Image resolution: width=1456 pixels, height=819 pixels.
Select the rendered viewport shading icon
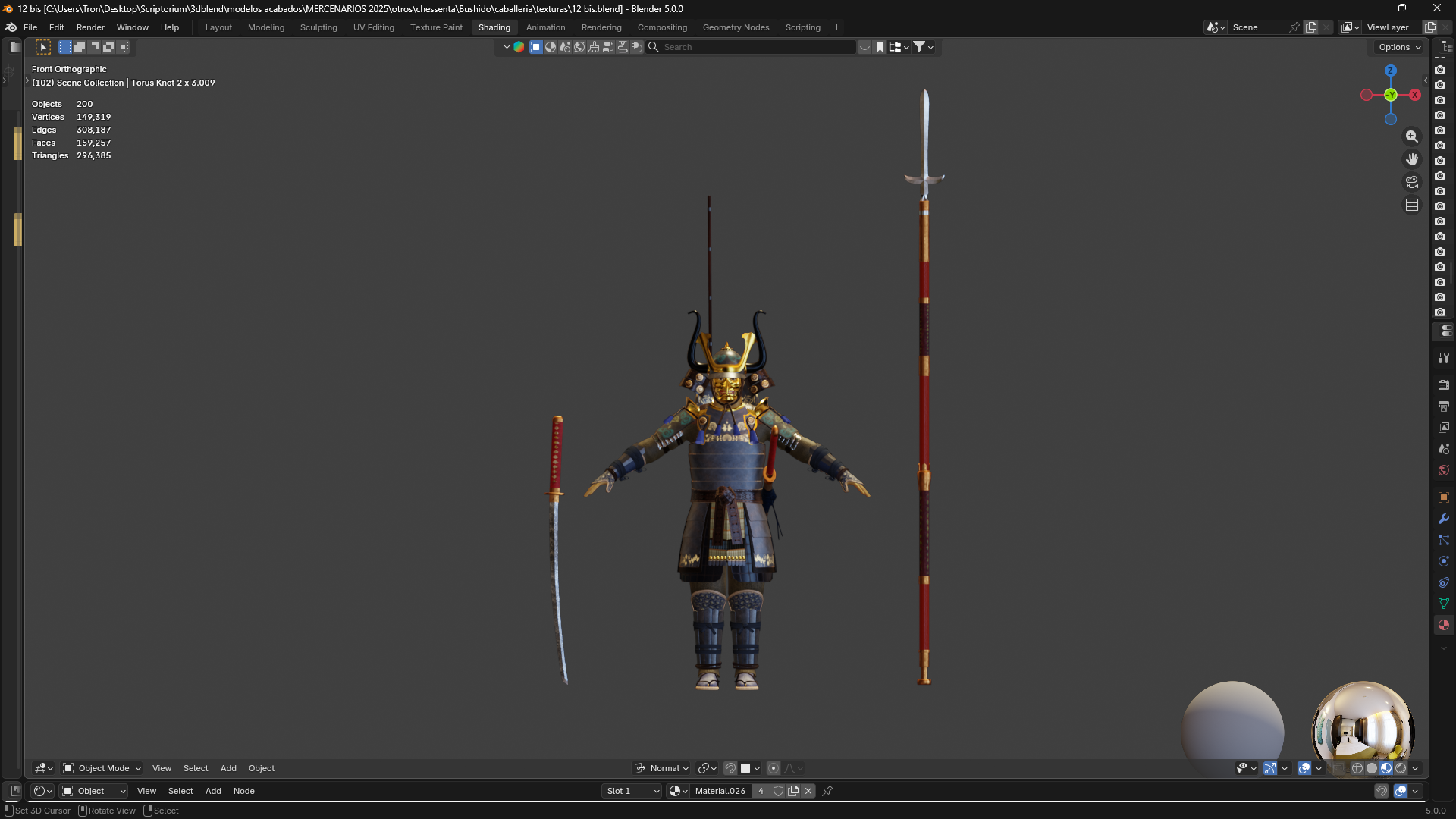click(x=1401, y=768)
